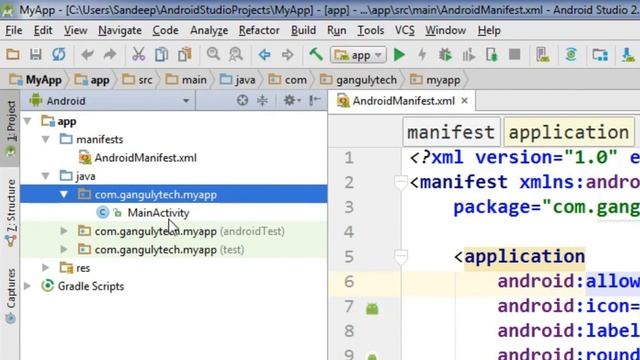Click the gangulytech breadcrumb
640x360 pixels.
point(358,80)
